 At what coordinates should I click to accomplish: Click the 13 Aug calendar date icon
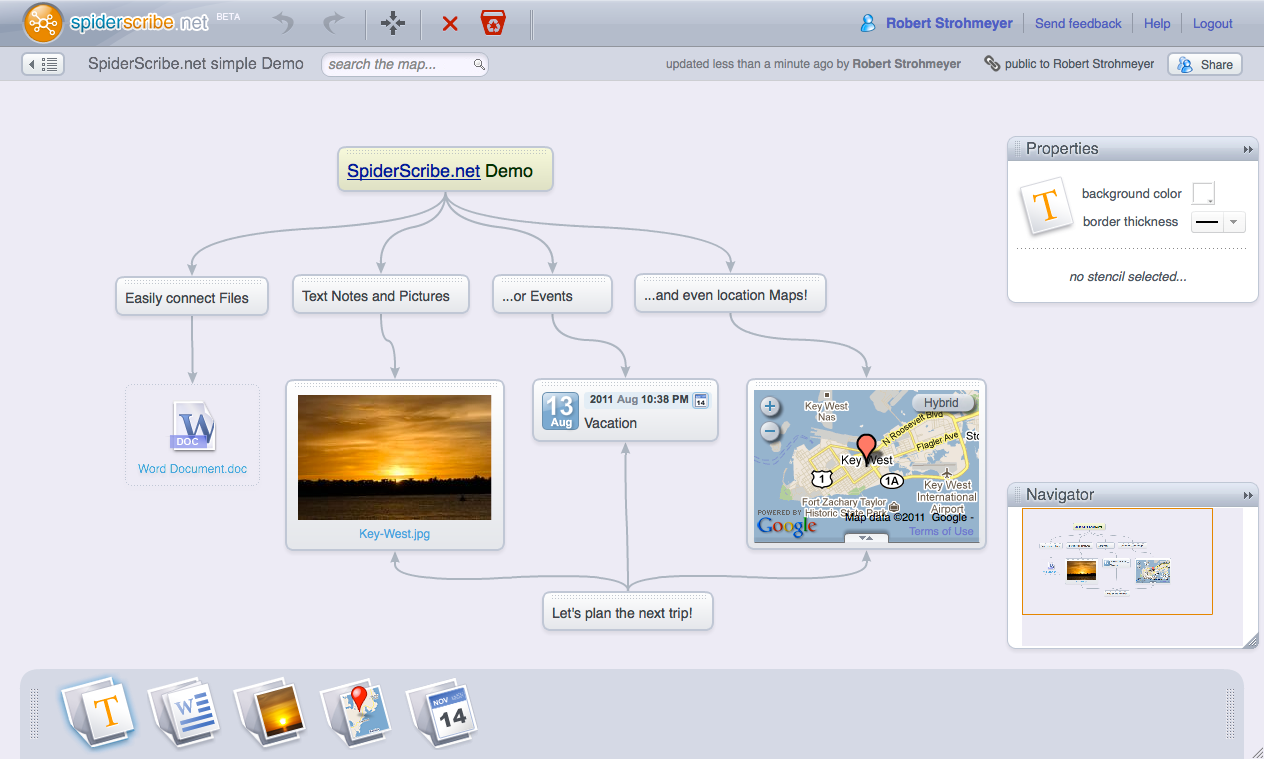561,411
